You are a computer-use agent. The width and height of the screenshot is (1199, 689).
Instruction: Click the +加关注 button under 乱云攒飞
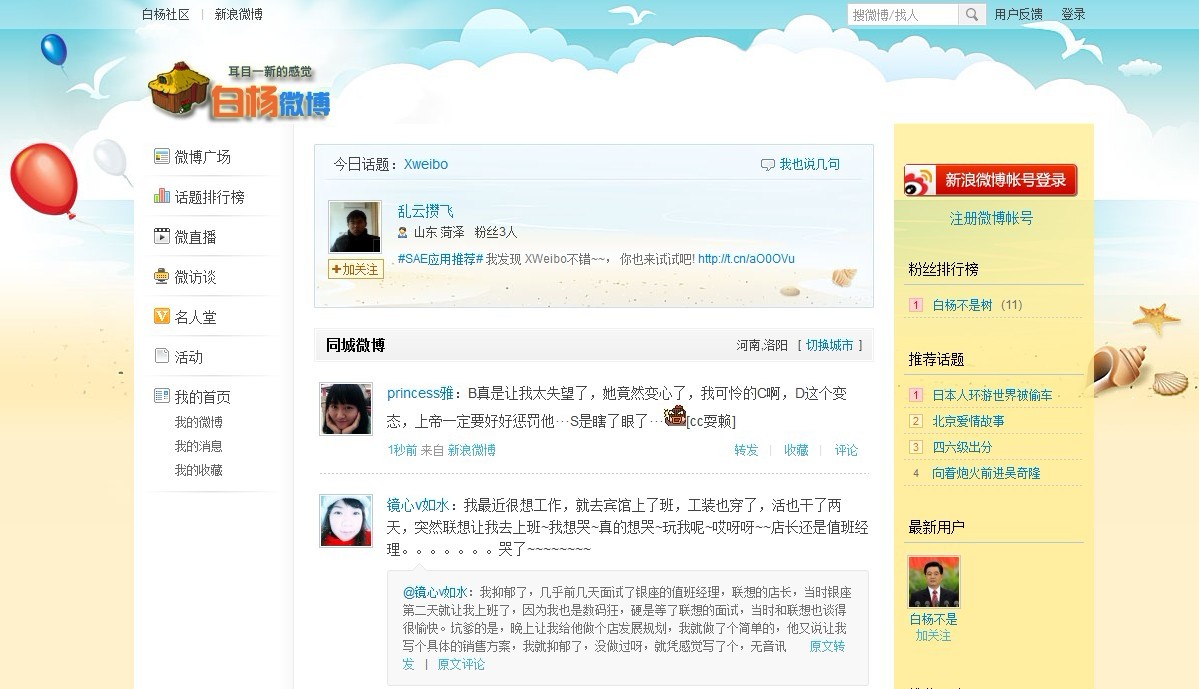356,269
